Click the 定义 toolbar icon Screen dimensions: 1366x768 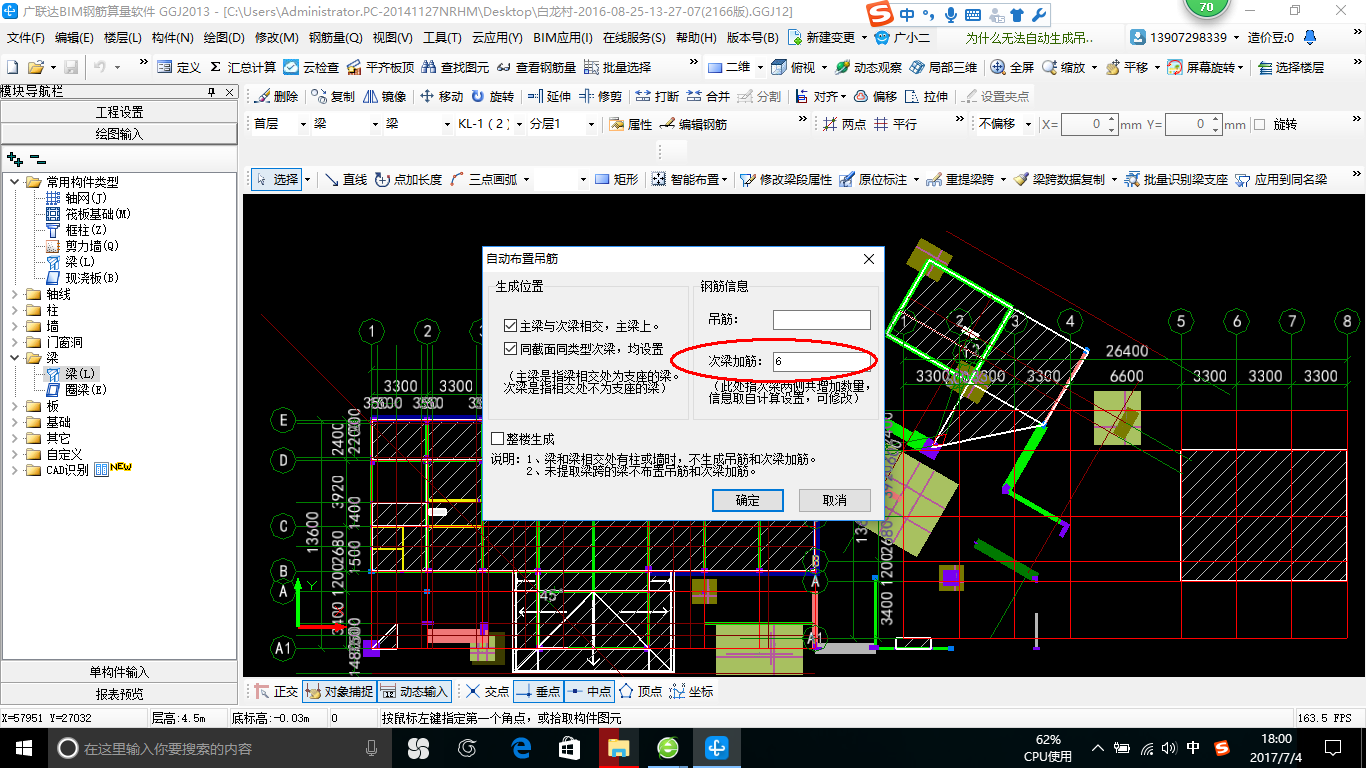(x=179, y=67)
